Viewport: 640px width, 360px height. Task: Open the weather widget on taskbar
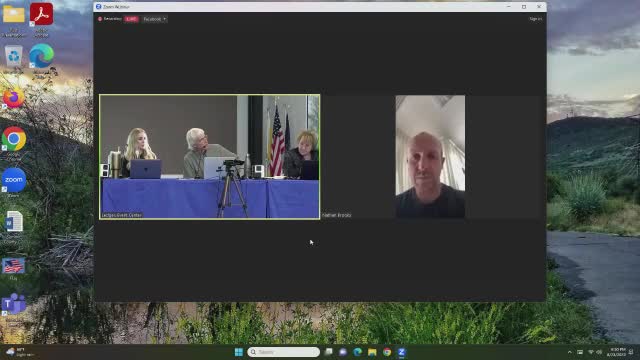point(20,352)
